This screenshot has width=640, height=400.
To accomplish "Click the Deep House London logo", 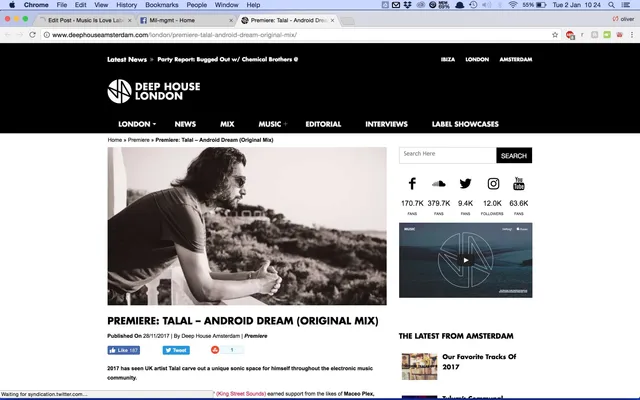I will 153,91.
